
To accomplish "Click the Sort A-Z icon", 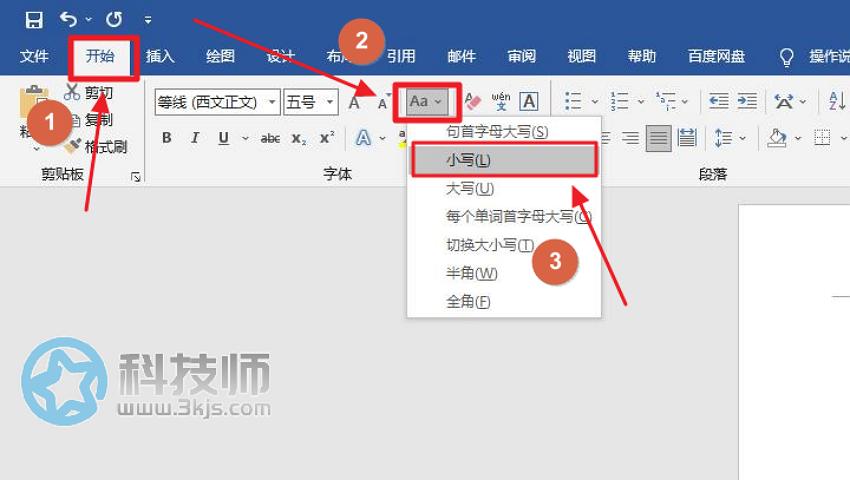I will coord(837,101).
